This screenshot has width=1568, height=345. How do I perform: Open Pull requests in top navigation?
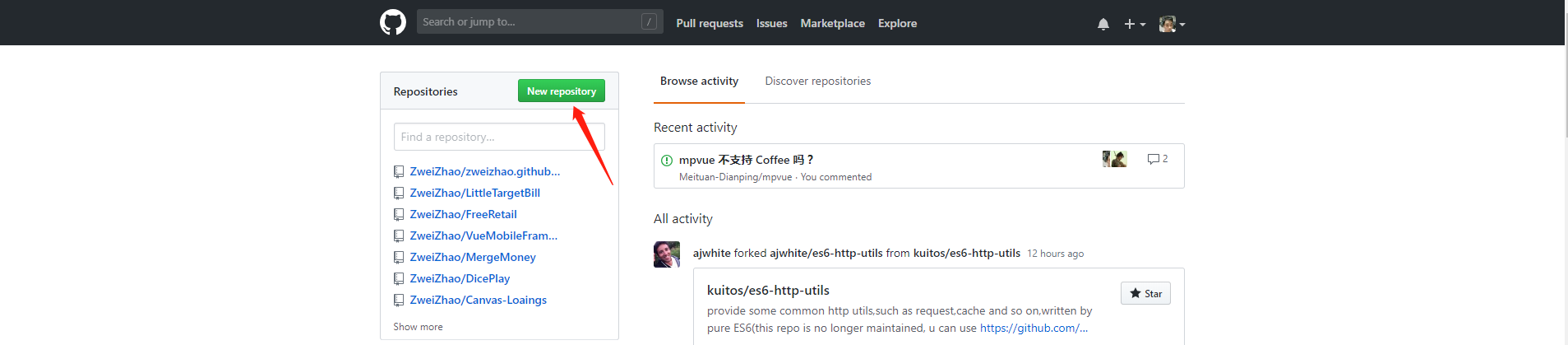pyautogui.click(x=710, y=23)
